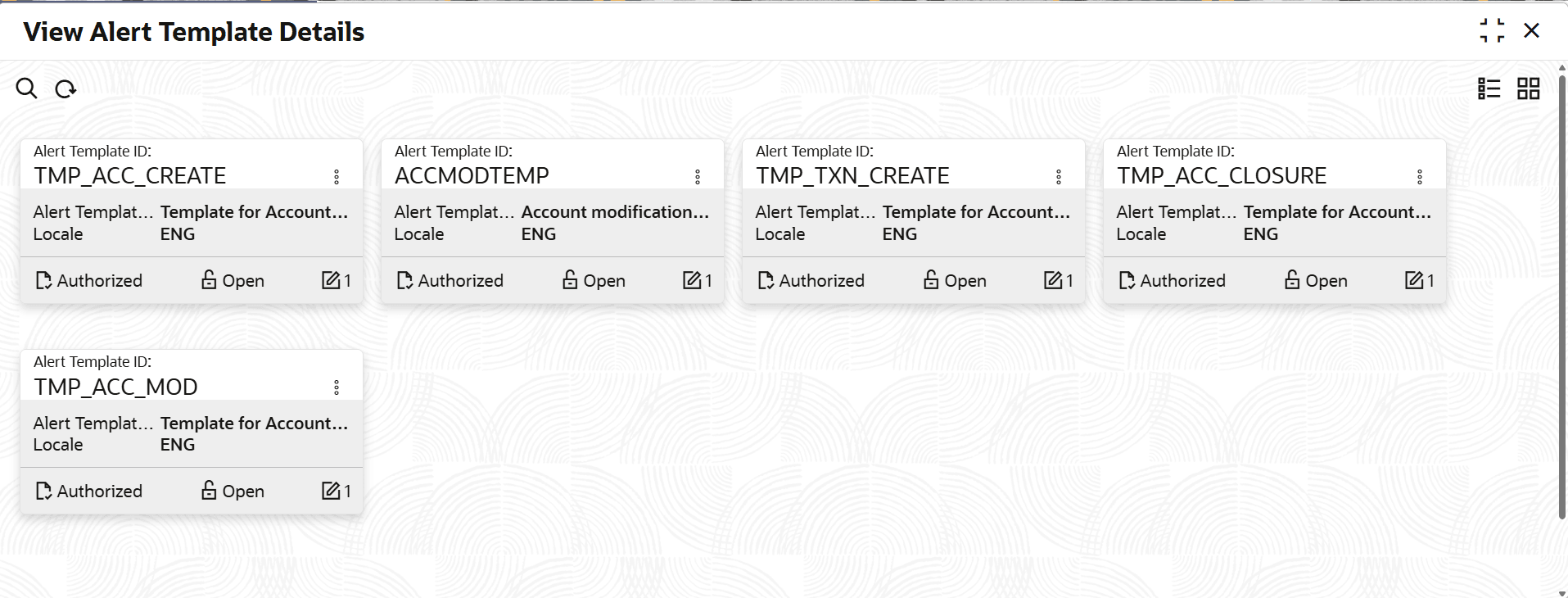
Task: Select the ACCMODTEMP template ID heading
Action: (472, 176)
